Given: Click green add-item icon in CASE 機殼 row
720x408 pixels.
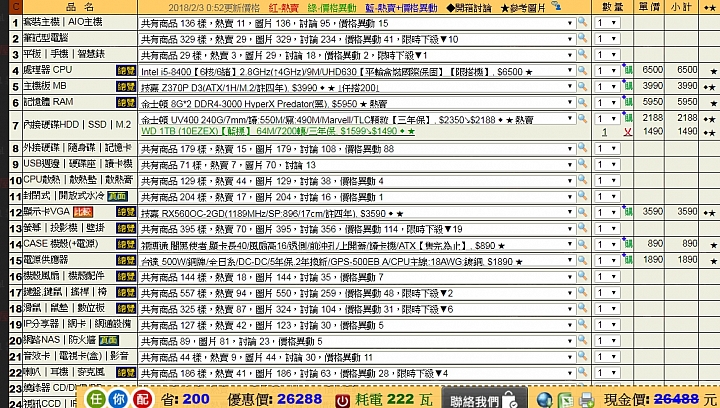Looking at the screenshot, I should tap(627, 243).
